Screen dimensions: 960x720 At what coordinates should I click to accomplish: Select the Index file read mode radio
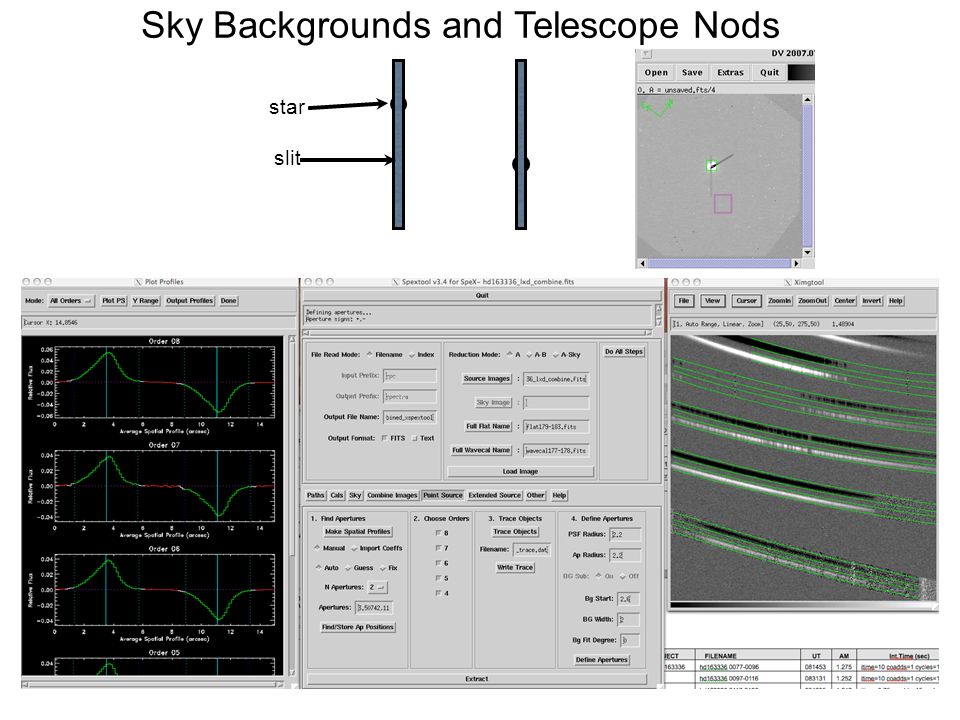pyautogui.click(x=412, y=355)
